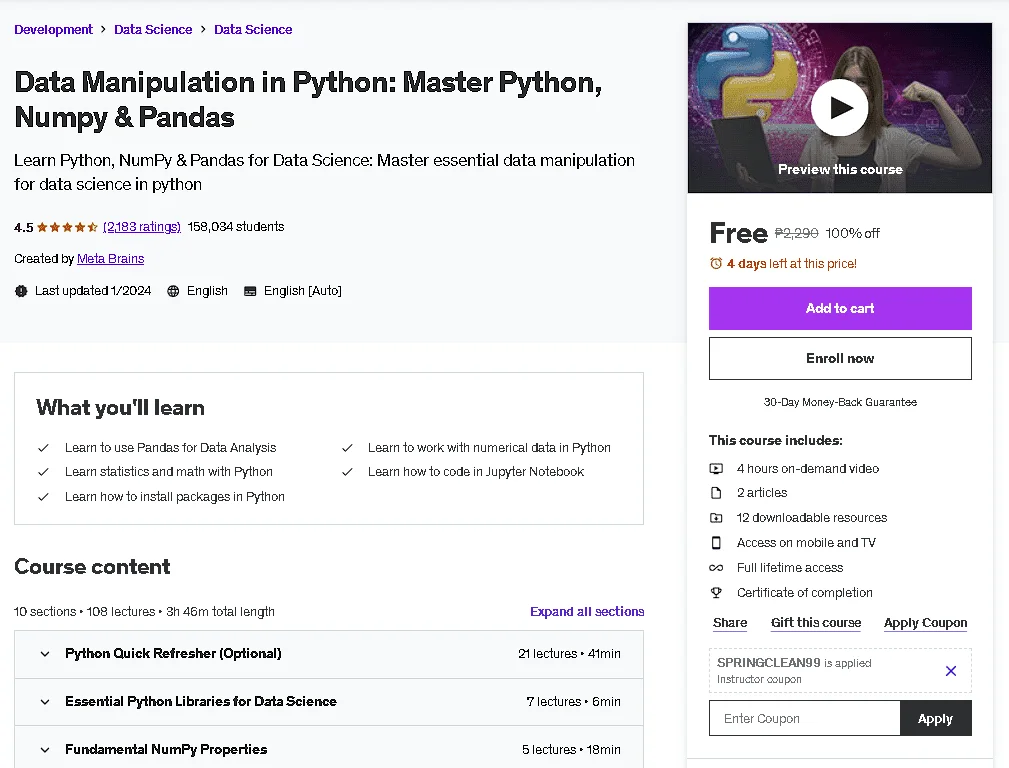Click the articles document icon

[x=716, y=493]
